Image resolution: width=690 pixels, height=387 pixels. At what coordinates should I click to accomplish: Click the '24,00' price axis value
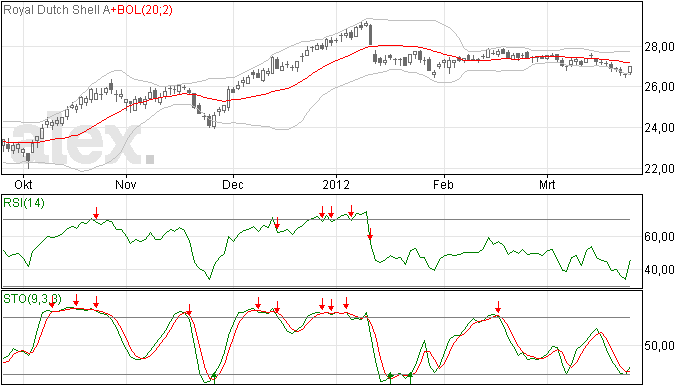pos(659,128)
